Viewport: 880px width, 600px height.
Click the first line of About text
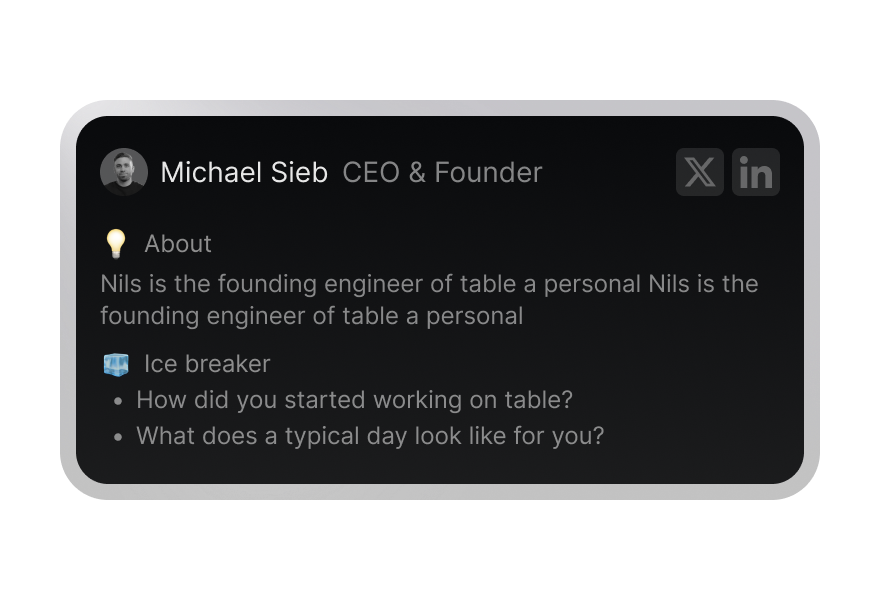tap(429, 284)
